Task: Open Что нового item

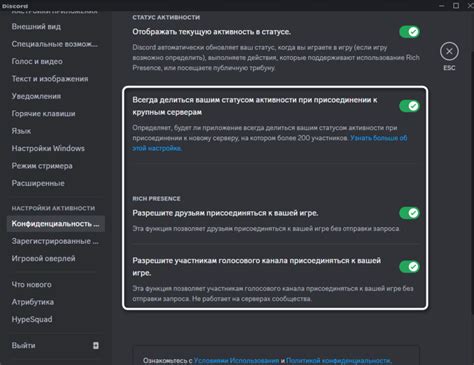Action: 56,285
